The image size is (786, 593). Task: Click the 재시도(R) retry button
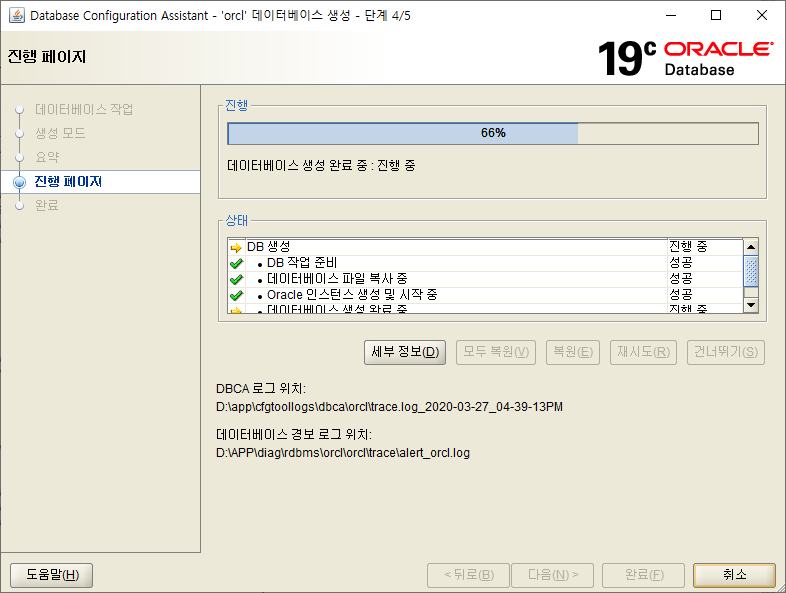[x=644, y=352]
